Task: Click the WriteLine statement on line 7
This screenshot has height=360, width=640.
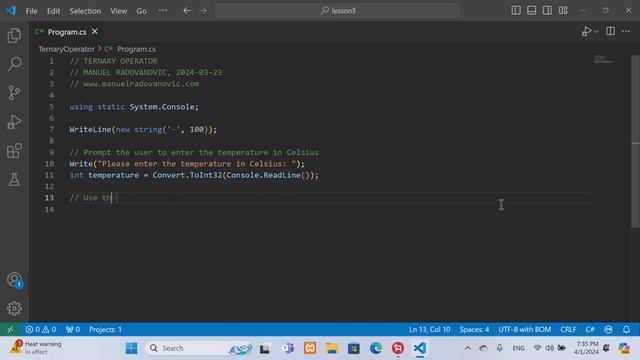Action: (143, 129)
